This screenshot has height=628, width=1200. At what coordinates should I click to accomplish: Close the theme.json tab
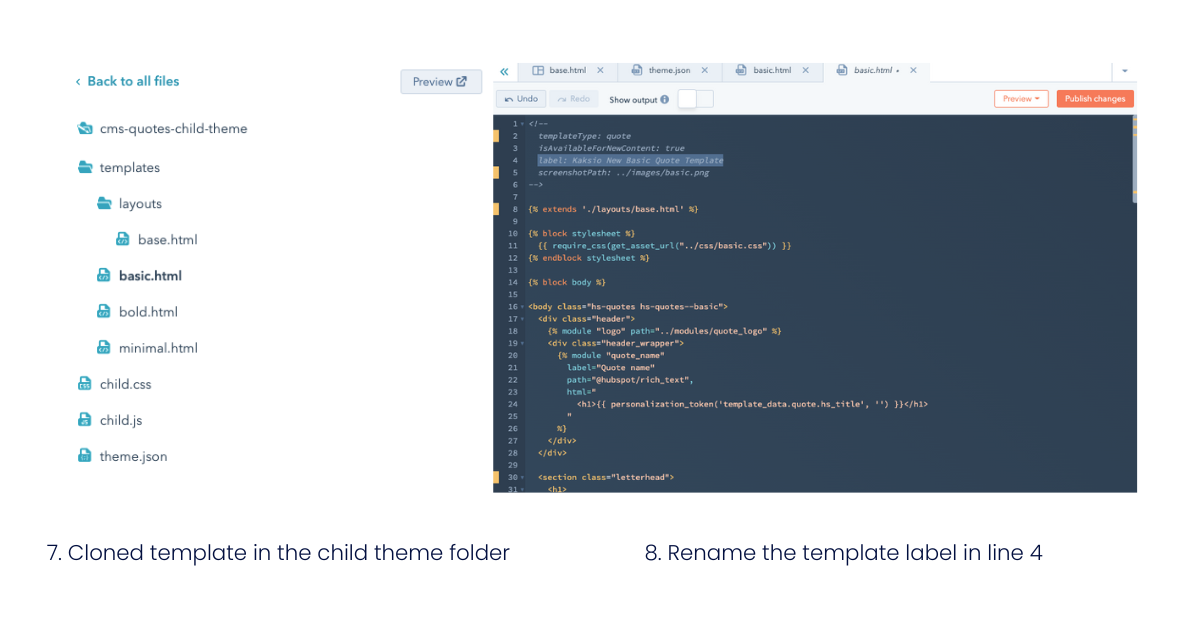[x=704, y=71]
